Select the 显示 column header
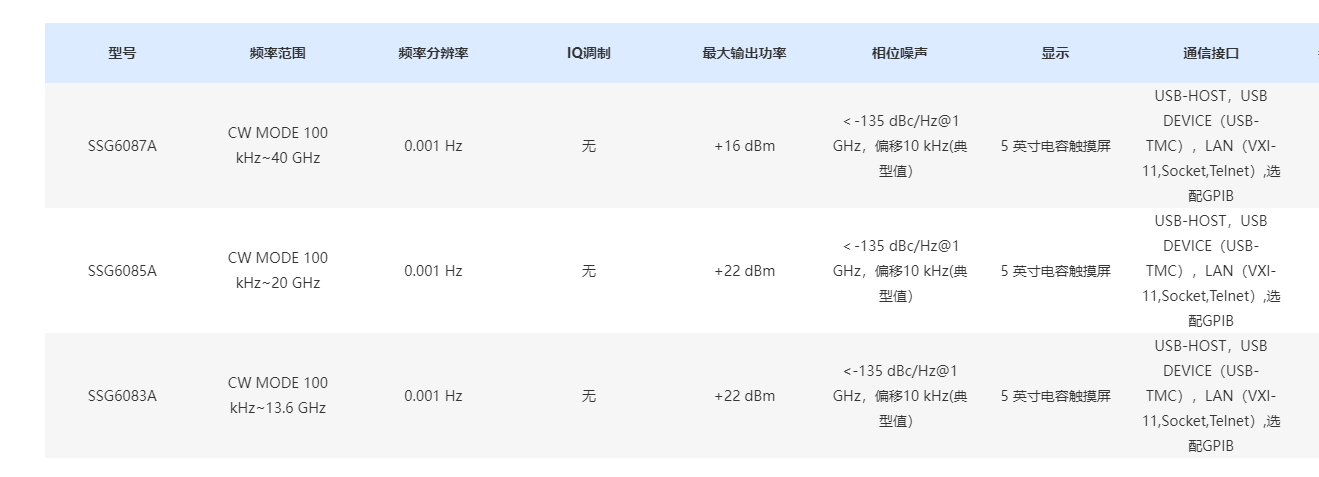1319x477 pixels. click(1055, 53)
